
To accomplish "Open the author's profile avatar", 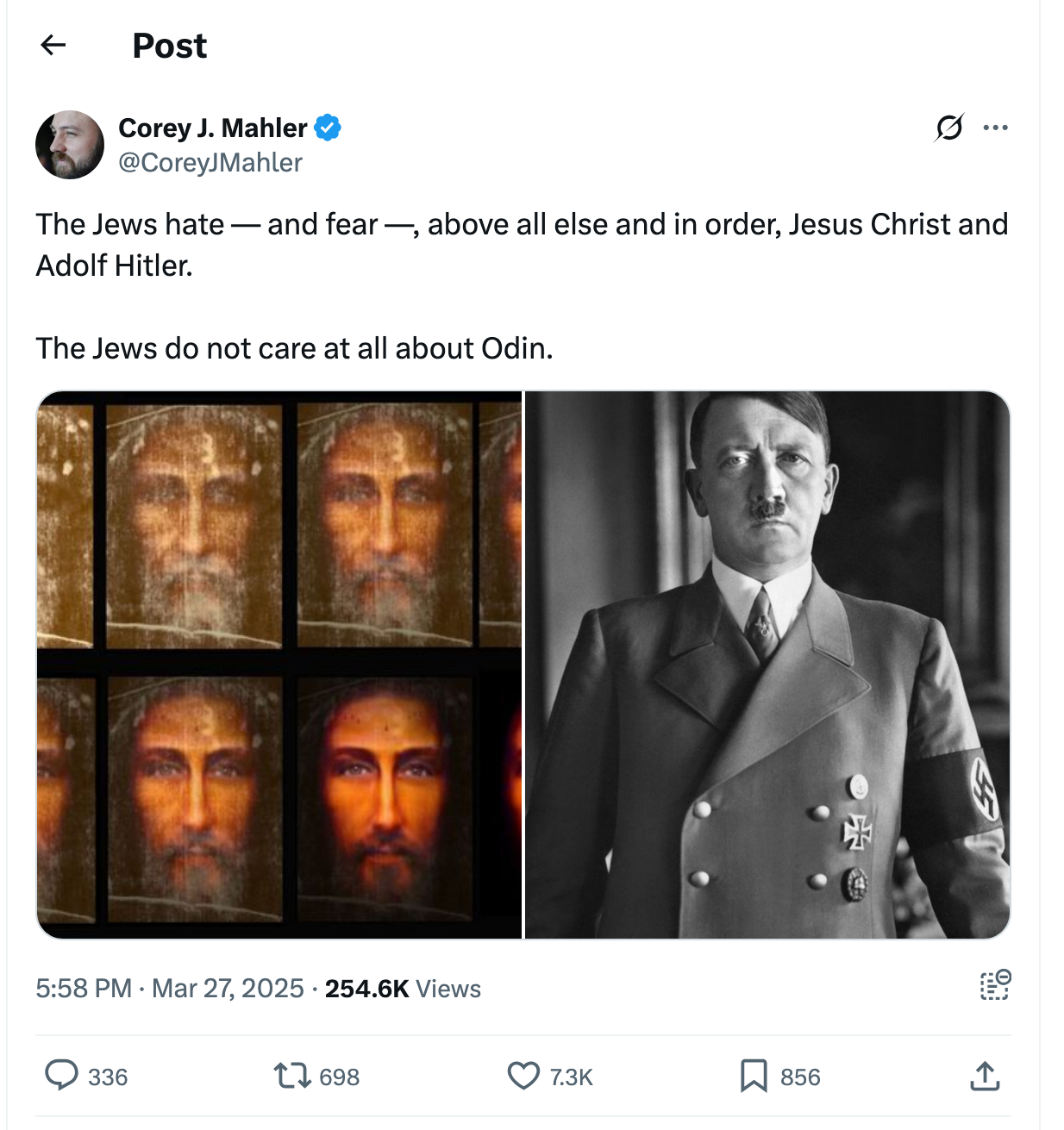I will pyautogui.click(x=70, y=145).
